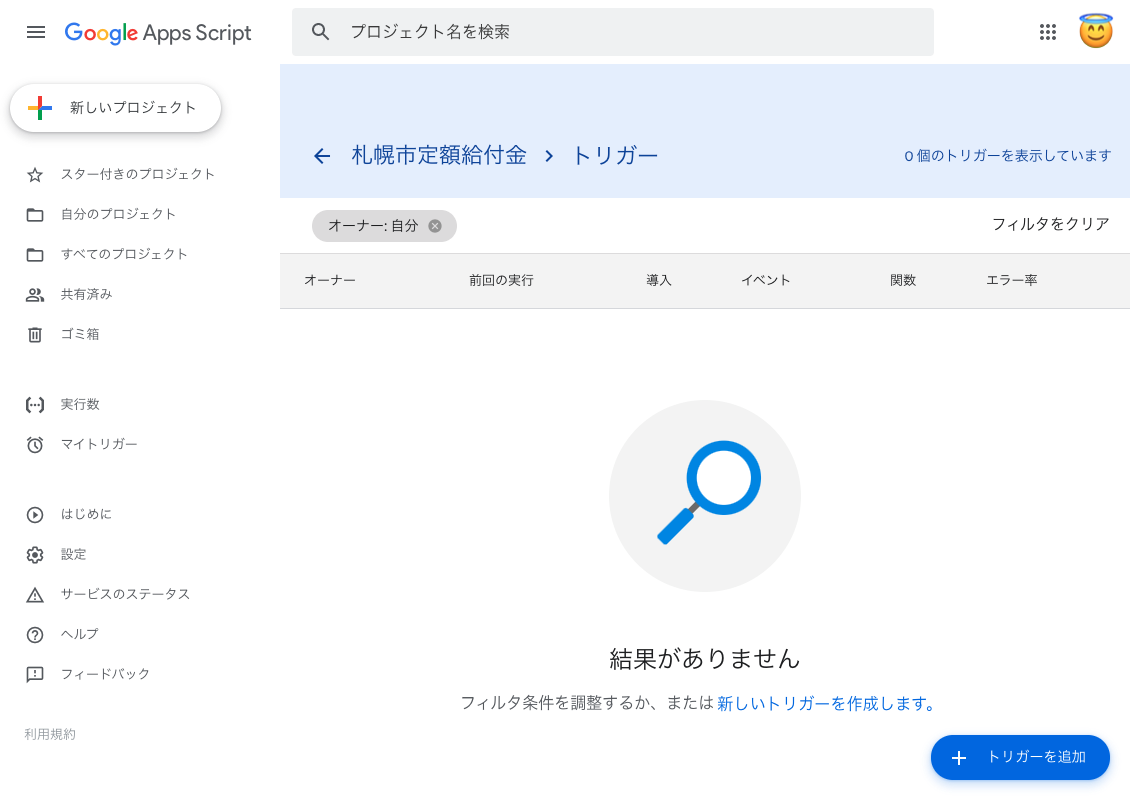Click the folder icon beside すべてのプロジェクト
The width and height of the screenshot is (1130, 800).
35,255
